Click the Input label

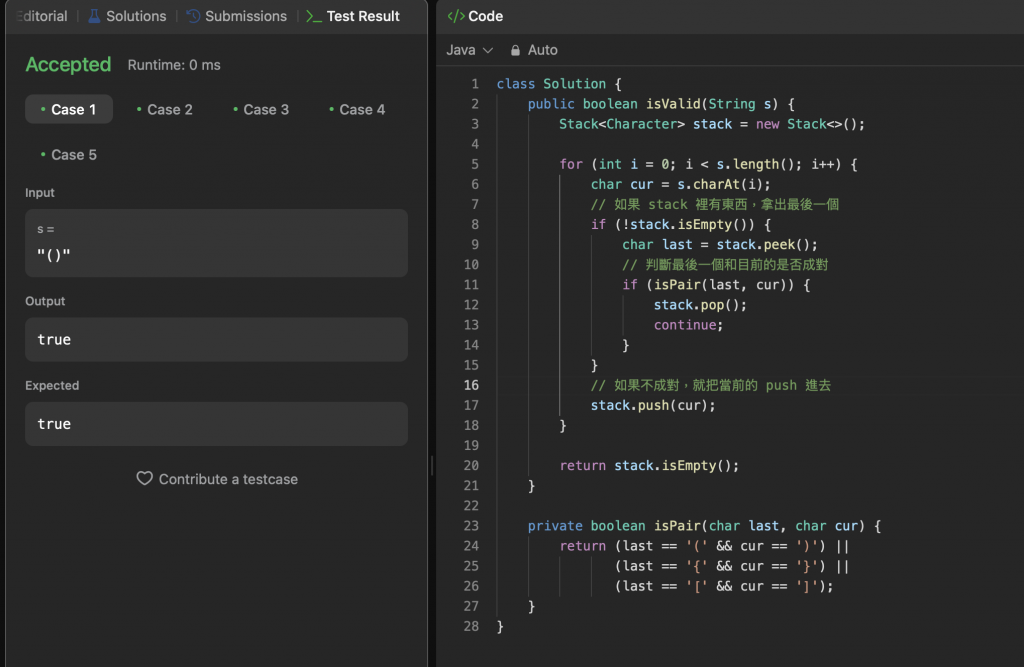40,193
